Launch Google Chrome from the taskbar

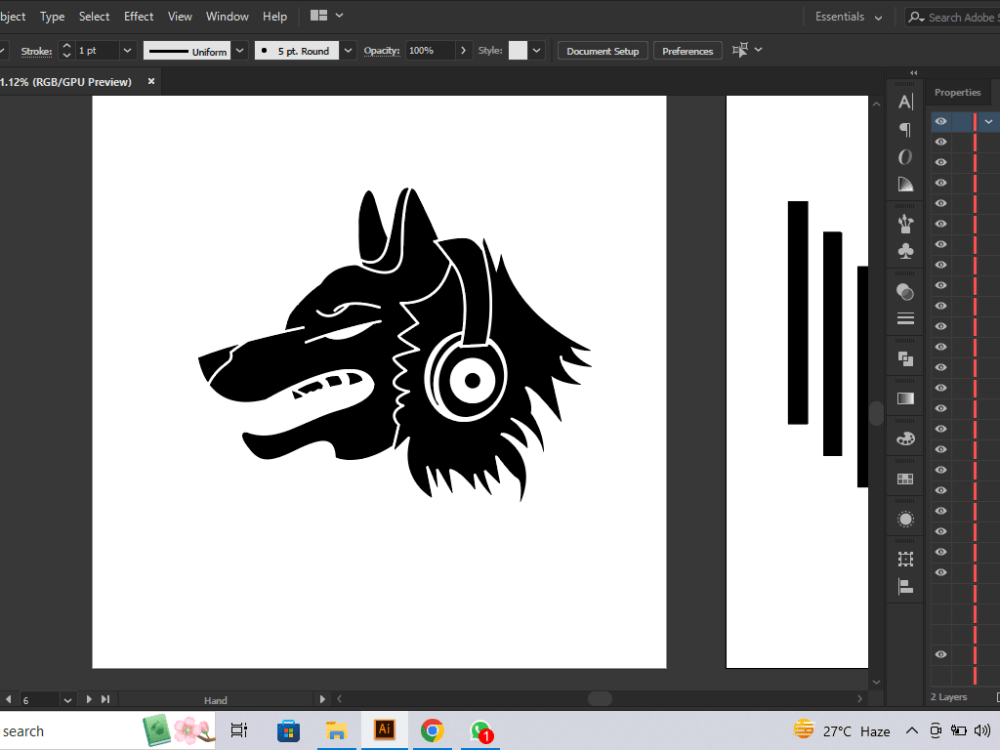click(432, 730)
